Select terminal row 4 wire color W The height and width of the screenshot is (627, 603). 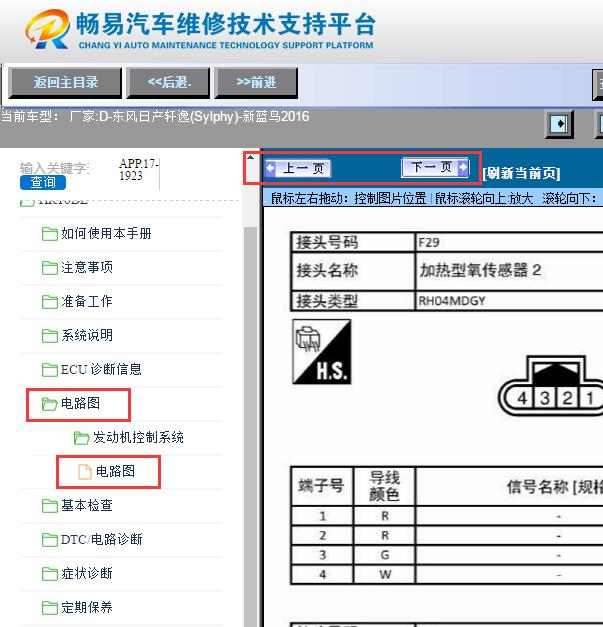click(384, 575)
